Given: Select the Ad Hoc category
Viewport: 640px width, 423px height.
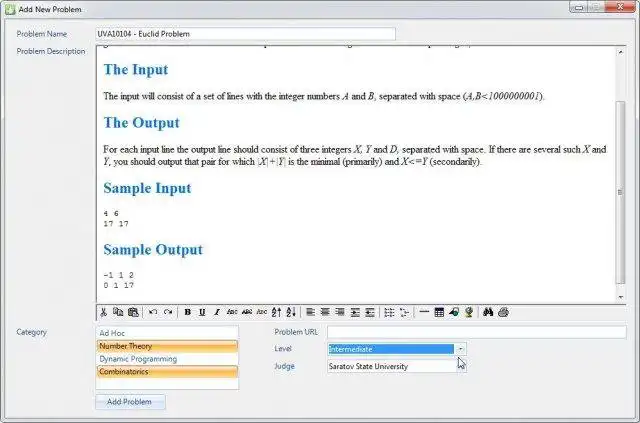Looking at the screenshot, I should [167, 333].
